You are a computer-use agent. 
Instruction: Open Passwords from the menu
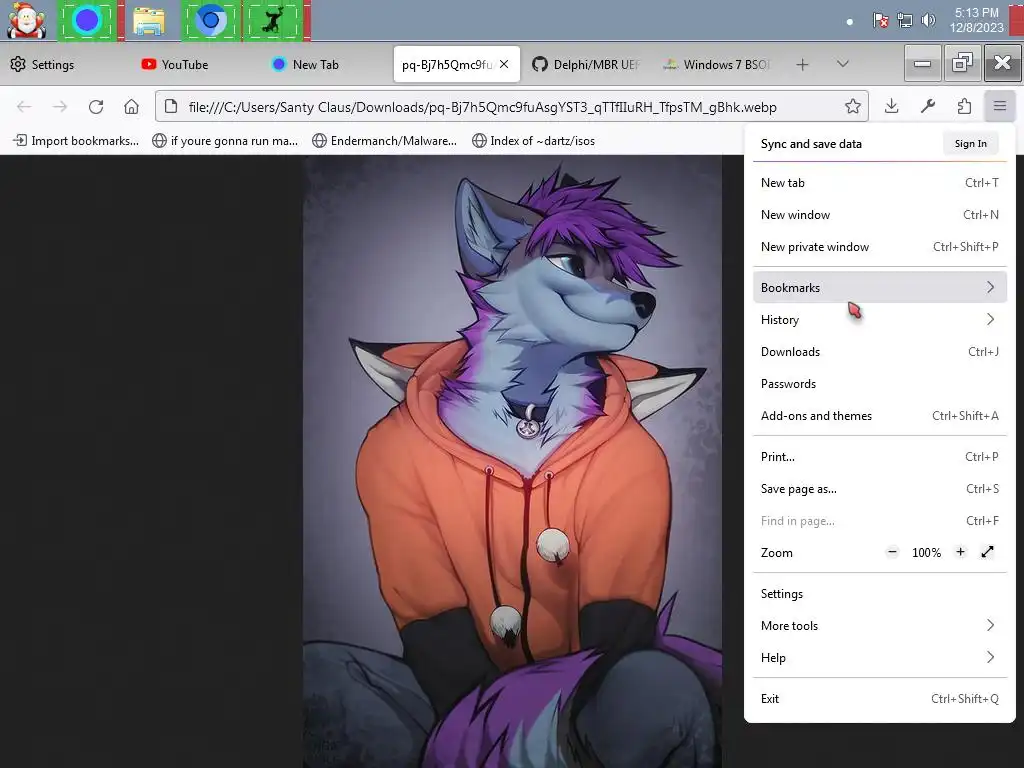(x=880, y=383)
